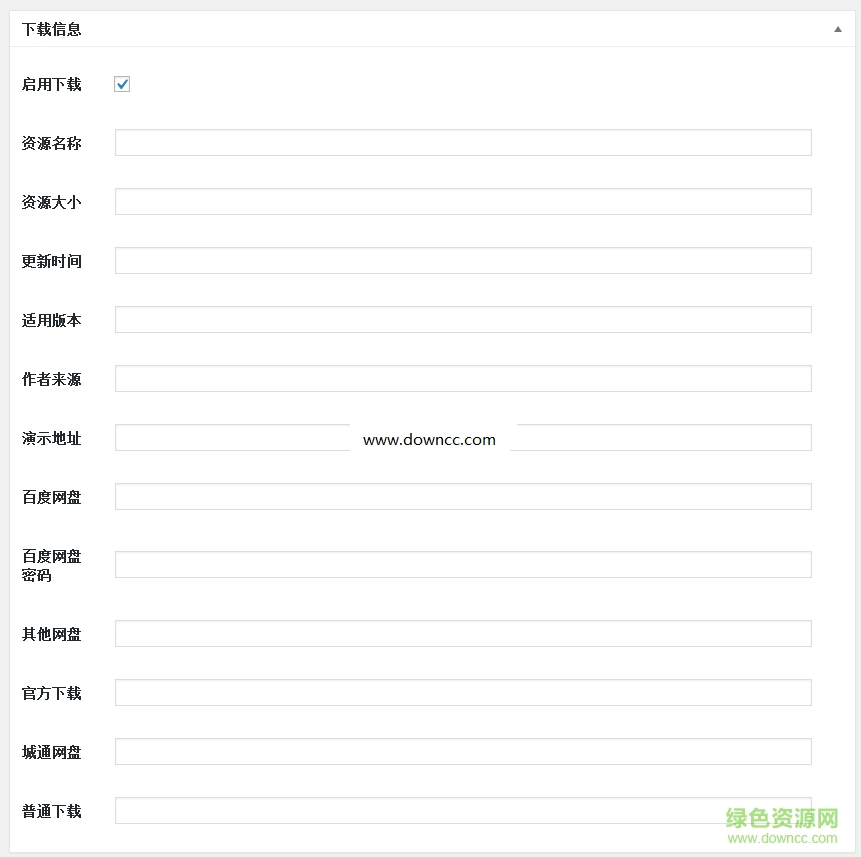This screenshot has height=857, width=861.
Task: Click the www.downcc.com watermark text
Action: (430, 439)
